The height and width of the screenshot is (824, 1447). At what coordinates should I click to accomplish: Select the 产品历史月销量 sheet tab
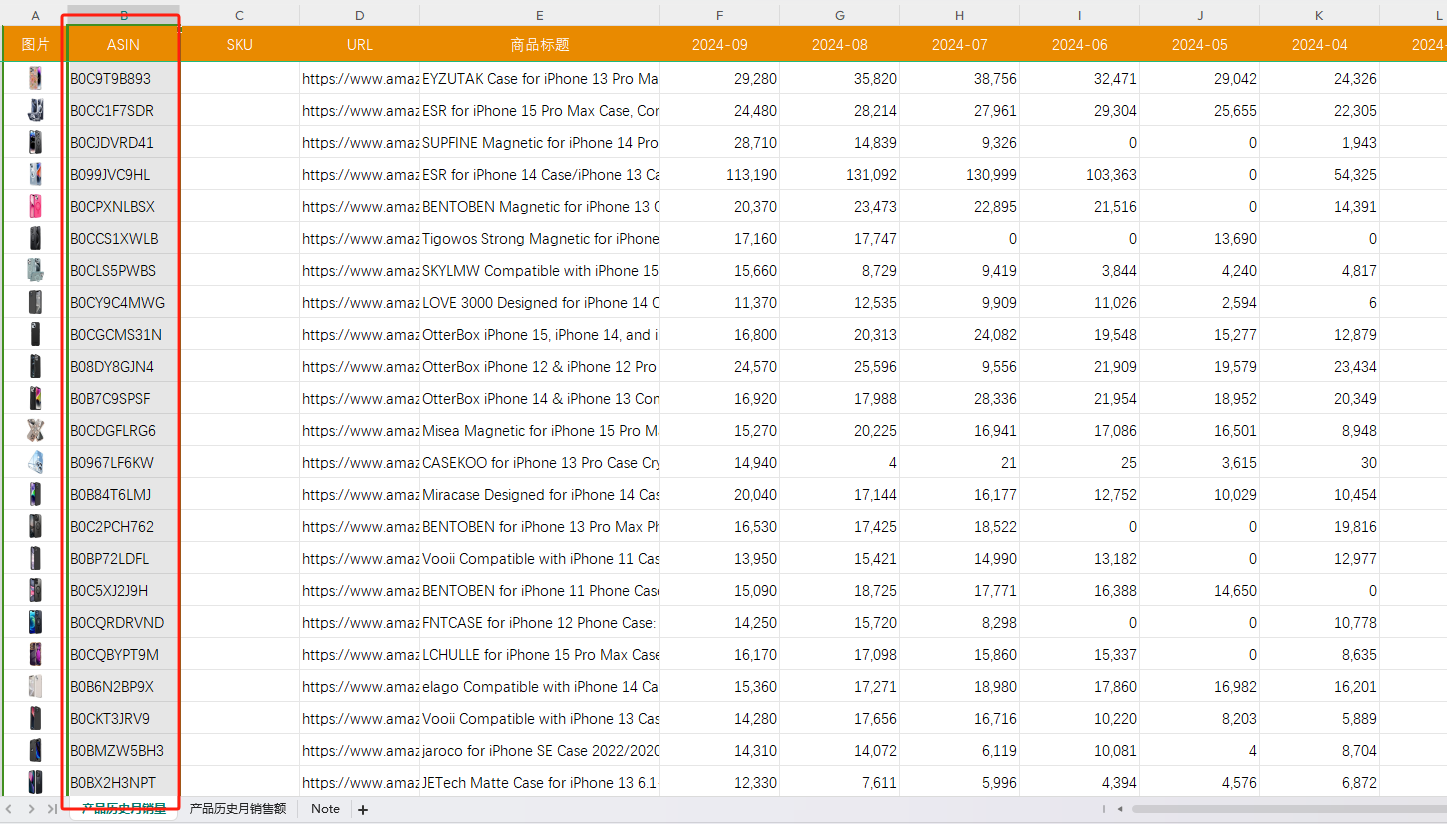(124, 809)
